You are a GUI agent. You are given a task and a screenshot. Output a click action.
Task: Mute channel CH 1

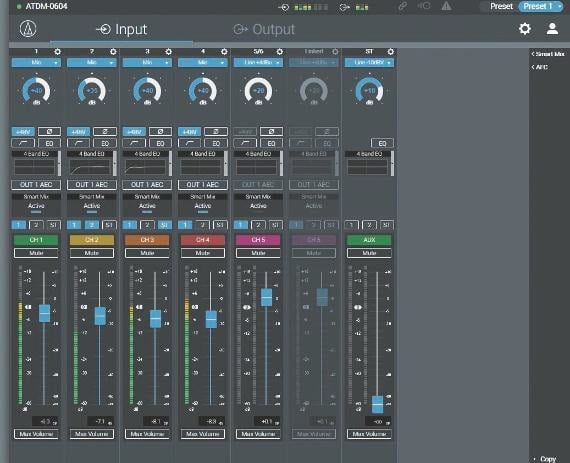(x=36, y=253)
